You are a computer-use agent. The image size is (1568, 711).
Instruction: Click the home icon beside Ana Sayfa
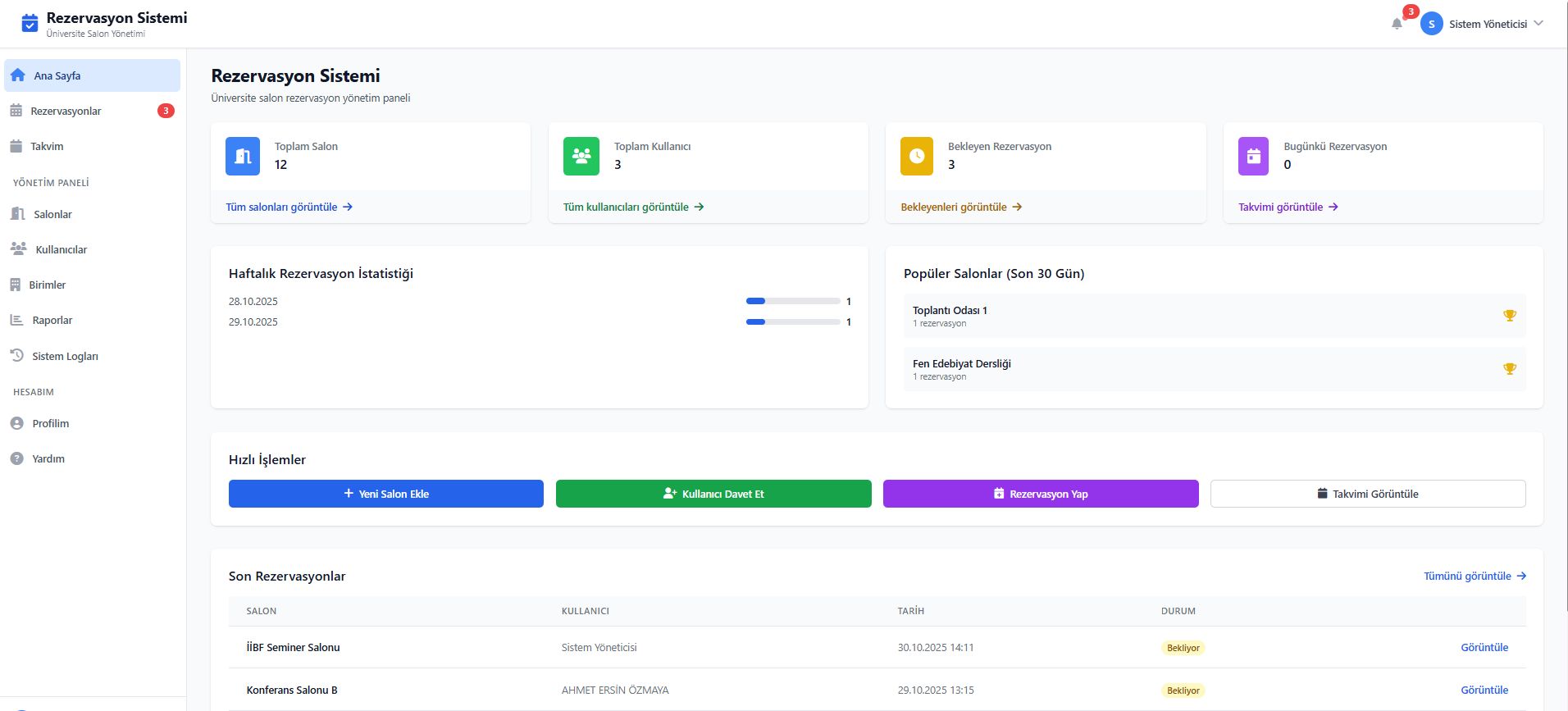point(18,75)
